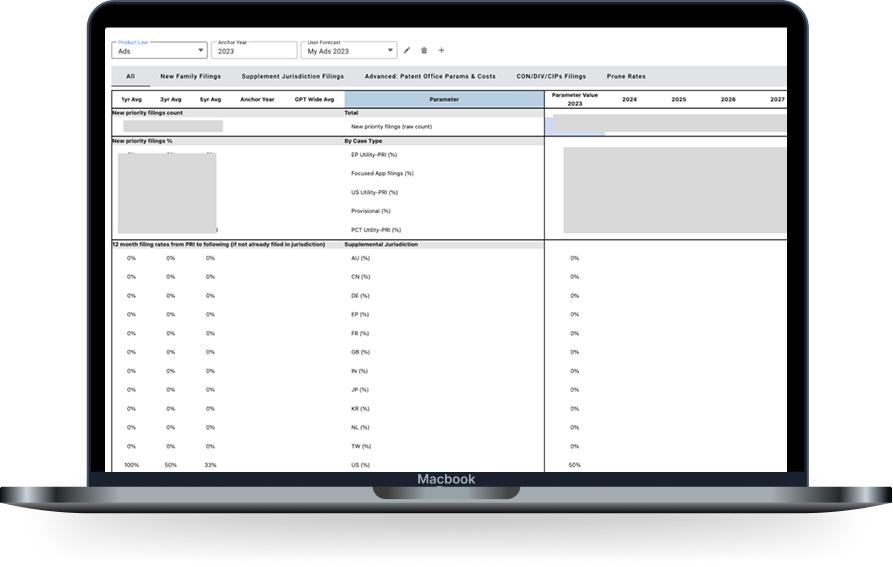Open the Product Line dropdown

[x=159, y=51]
